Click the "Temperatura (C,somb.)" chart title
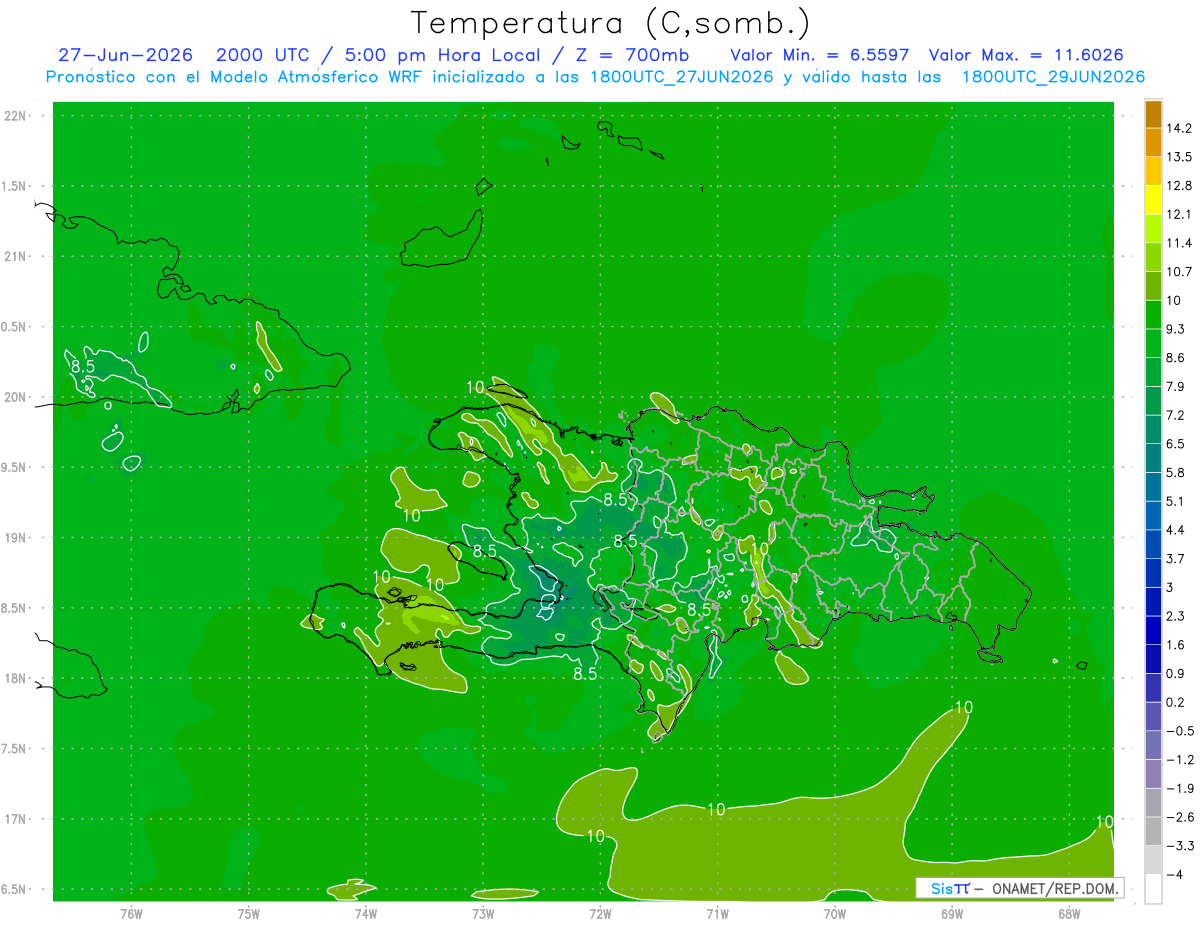Image resolution: width=1200 pixels, height=927 pixels. 610,23
